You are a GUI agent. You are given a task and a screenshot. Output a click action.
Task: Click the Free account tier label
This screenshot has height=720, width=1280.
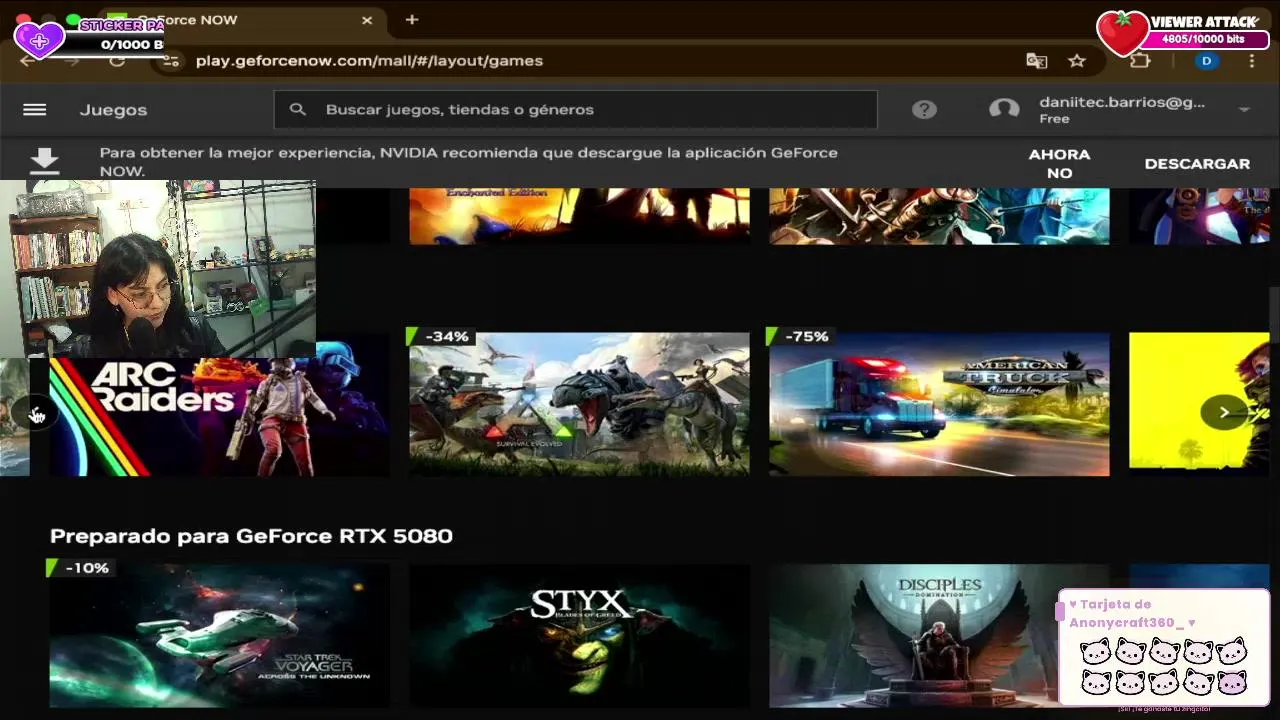pos(1054,119)
